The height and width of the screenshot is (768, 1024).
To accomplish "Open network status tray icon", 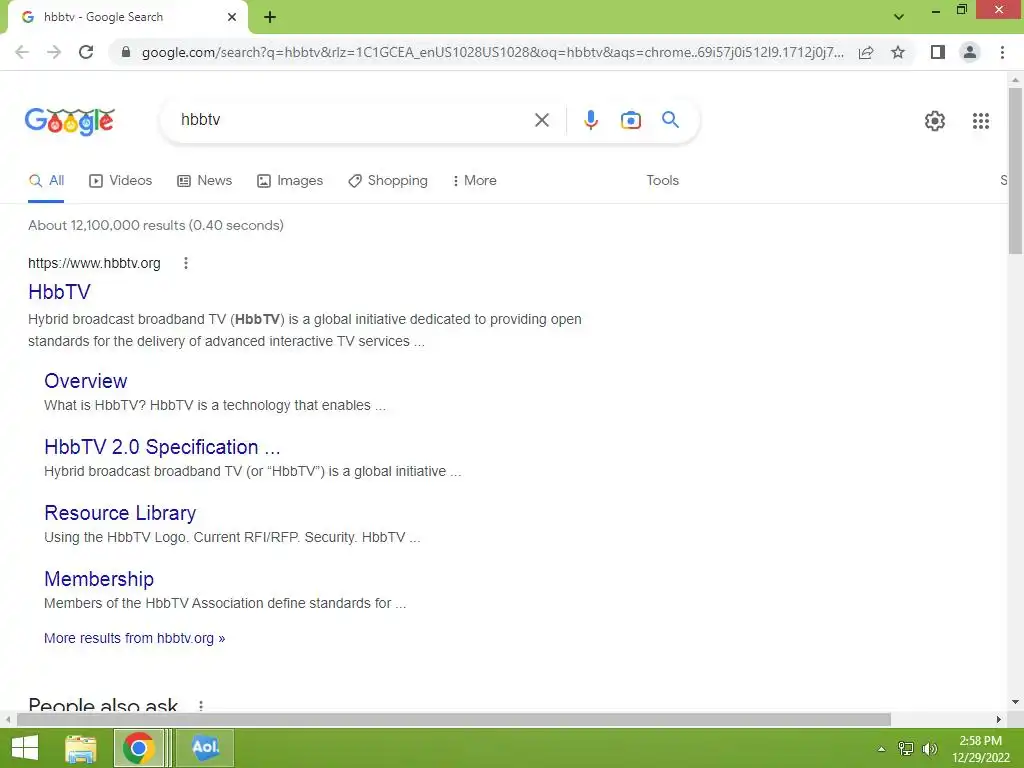I will (x=906, y=748).
